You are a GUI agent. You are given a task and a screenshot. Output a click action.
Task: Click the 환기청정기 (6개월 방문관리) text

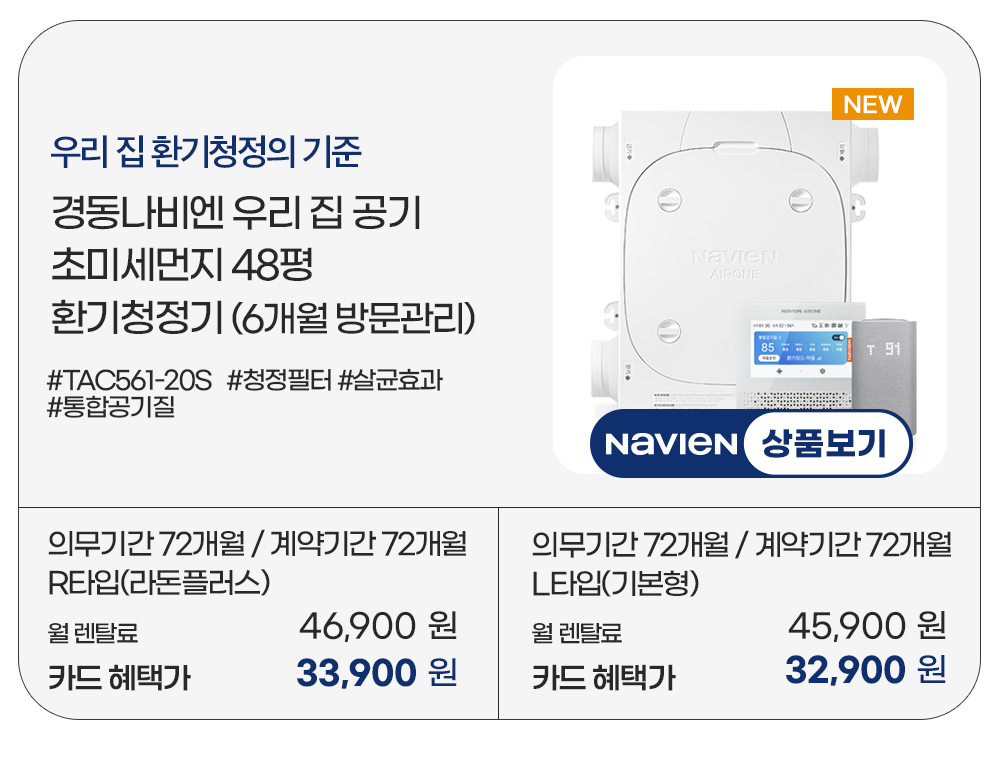tap(262, 322)
